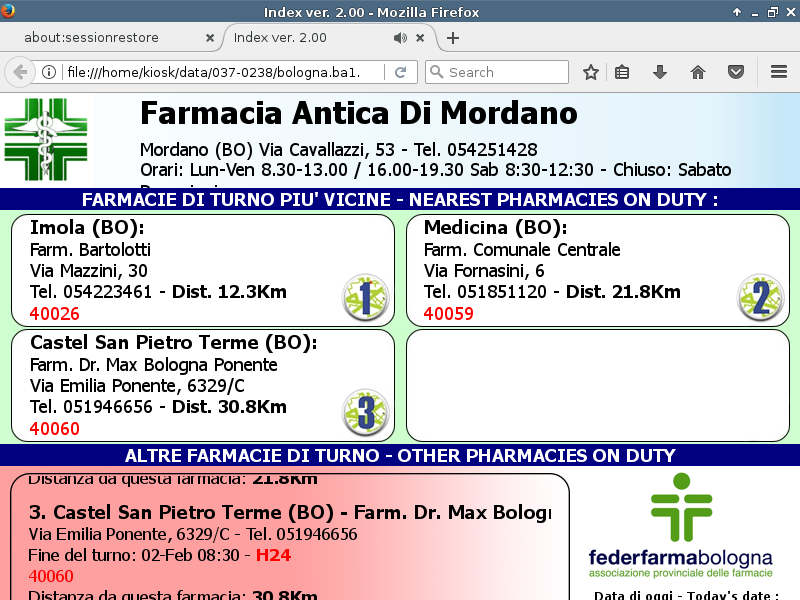
Task: Select the Index ver. 2.00 tab
Action: click(300, 38)
